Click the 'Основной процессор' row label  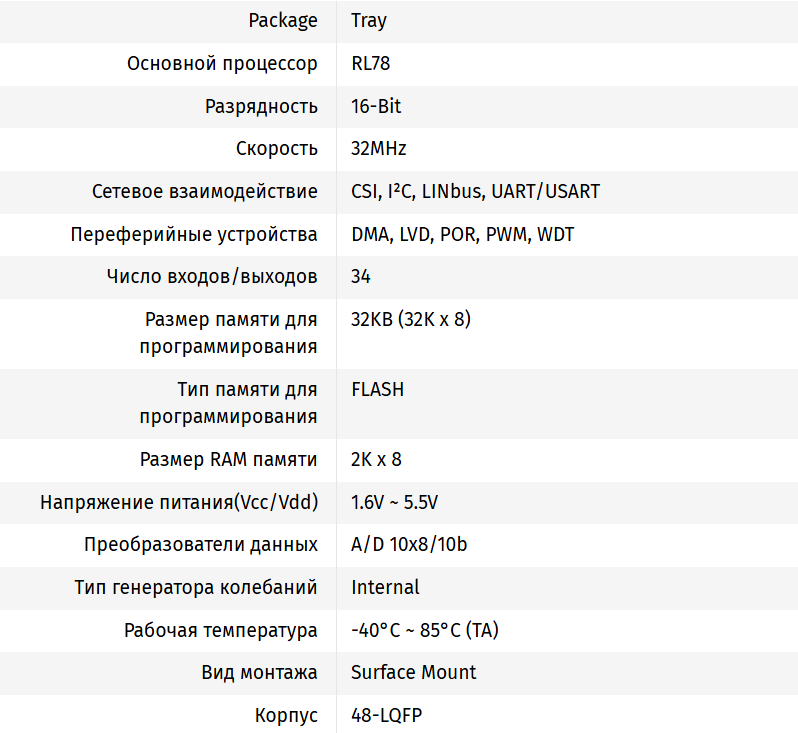click(x=222, y=64)
